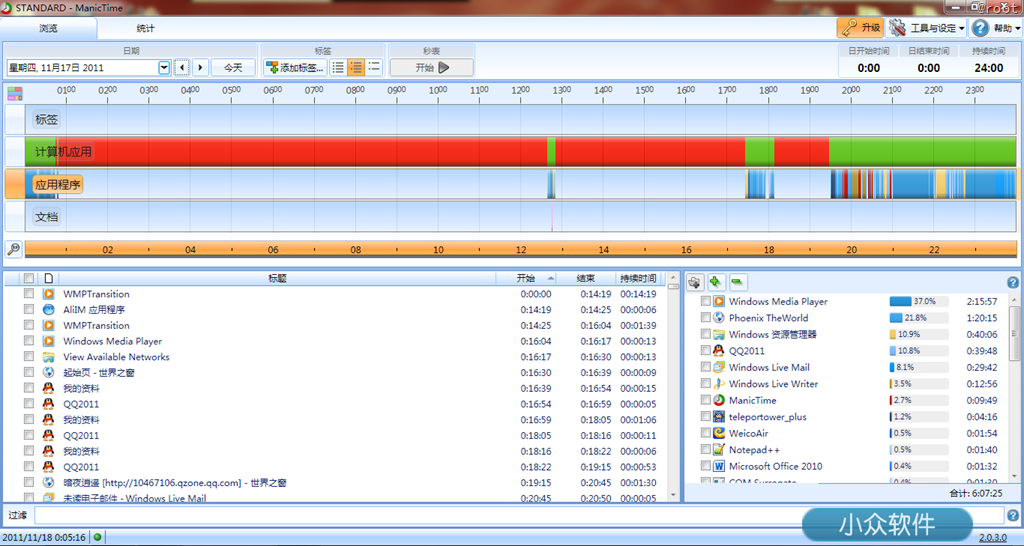Check the AliIM 应用程序 row checkbox
Screen dimensions: 1024x546
[29, 310]
